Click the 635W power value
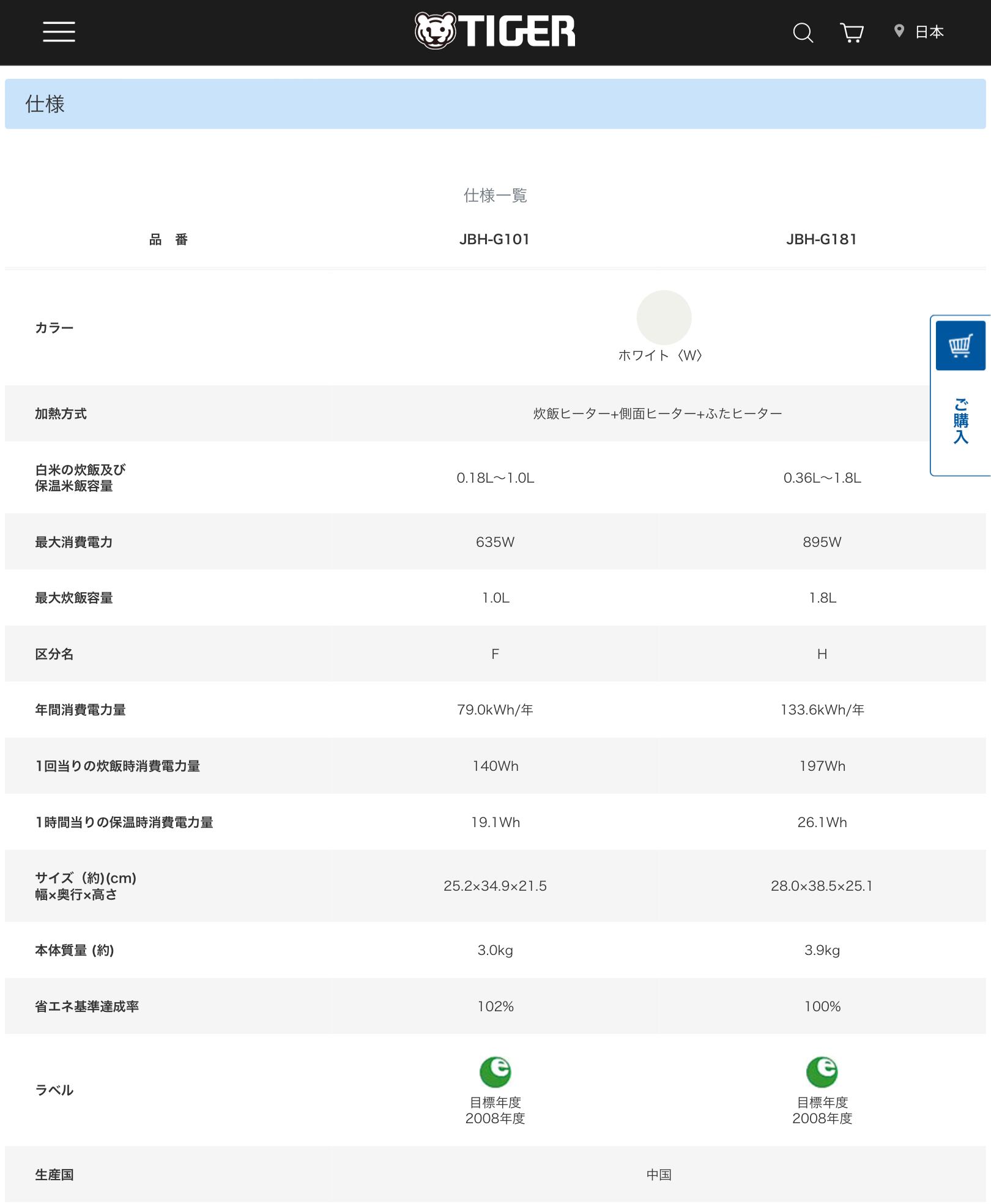 tap(495, 542)
